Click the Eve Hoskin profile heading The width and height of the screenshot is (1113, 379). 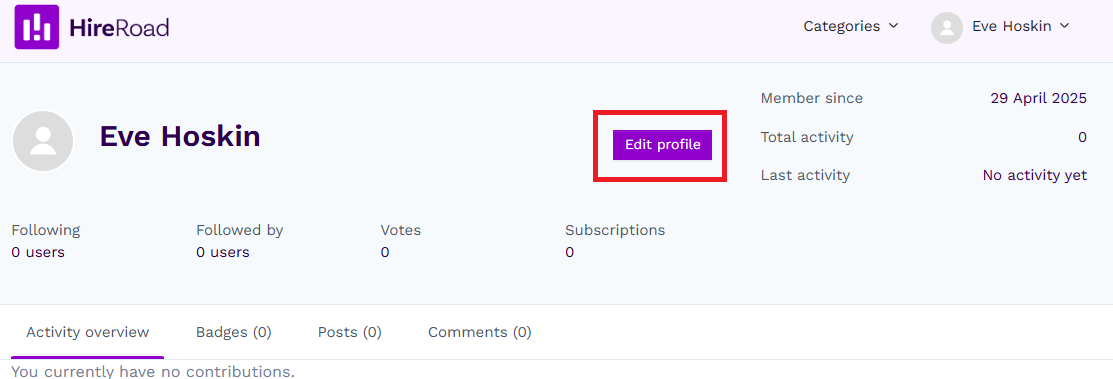180,136
